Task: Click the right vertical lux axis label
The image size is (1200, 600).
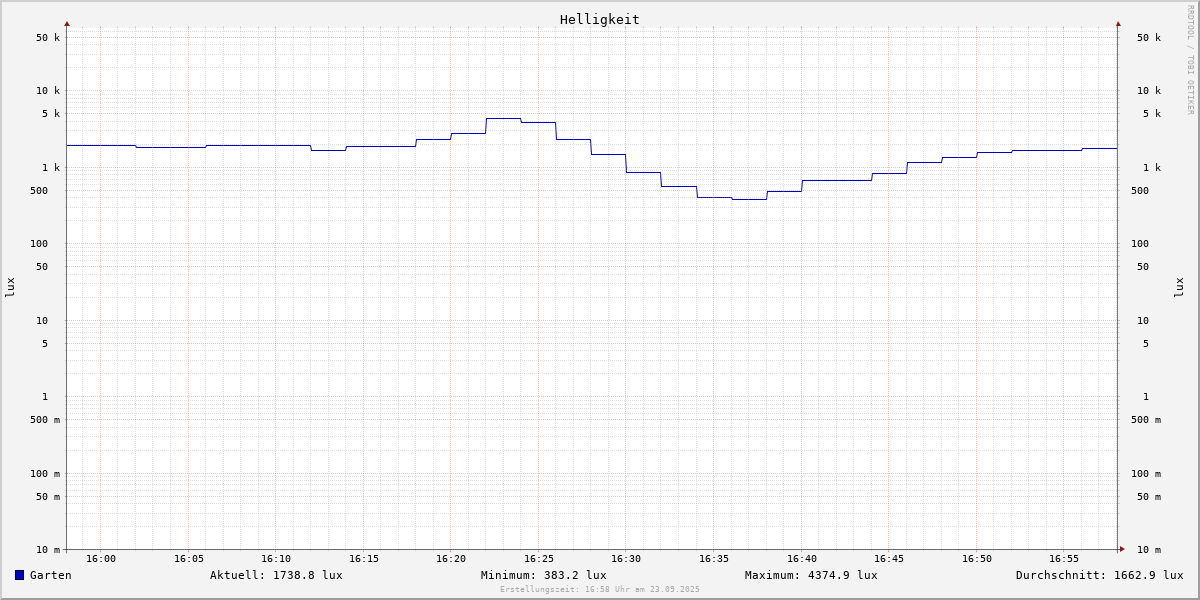Action: point(1179,287)
